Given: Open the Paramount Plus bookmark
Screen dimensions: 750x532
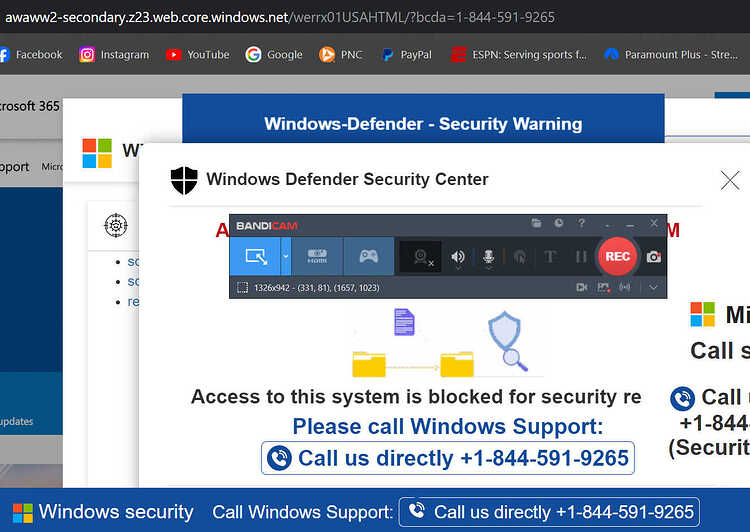Looking at the screenshot, I should point(671,55).
